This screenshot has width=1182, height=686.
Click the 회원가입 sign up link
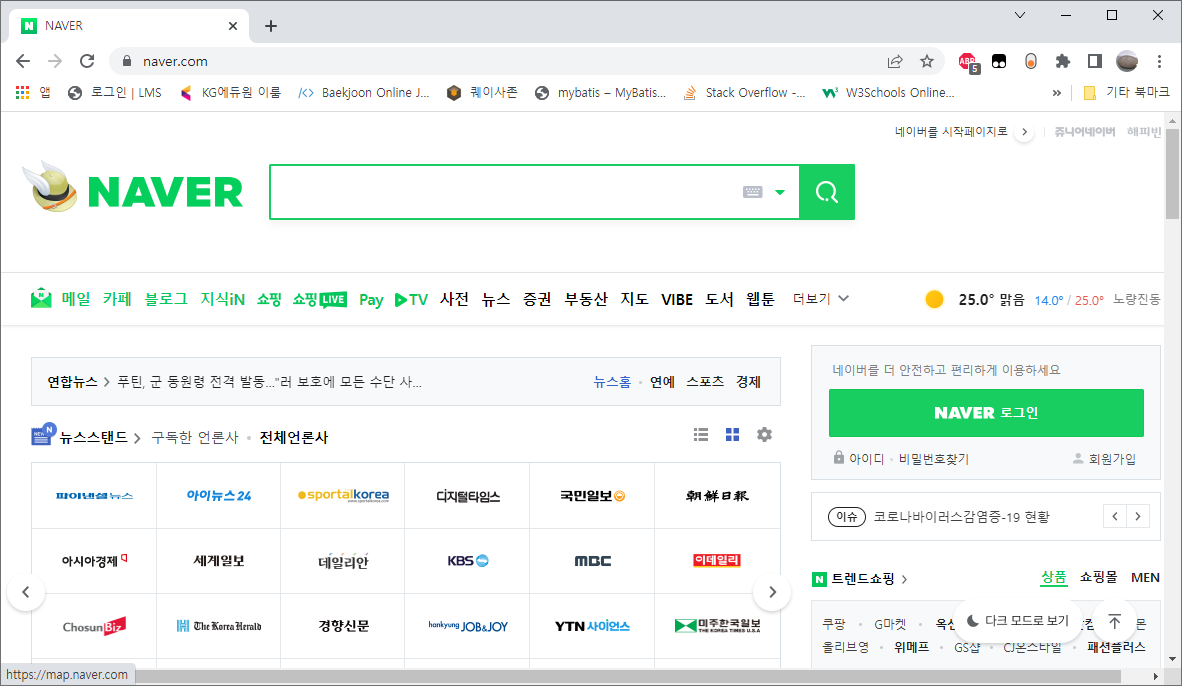(x=1104, y=458)
